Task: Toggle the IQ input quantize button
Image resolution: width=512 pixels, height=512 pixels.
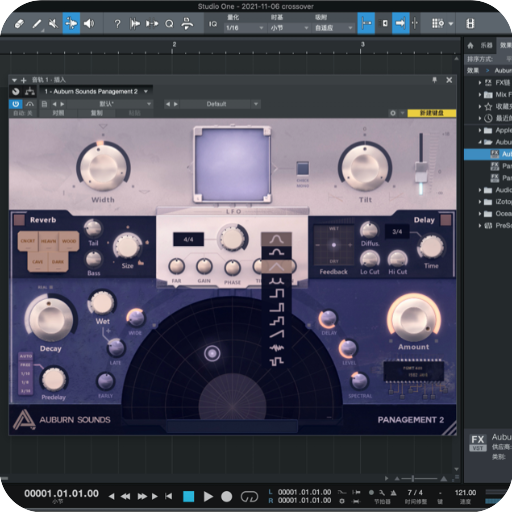Action: pyautogui.click(x=213, y=24)
